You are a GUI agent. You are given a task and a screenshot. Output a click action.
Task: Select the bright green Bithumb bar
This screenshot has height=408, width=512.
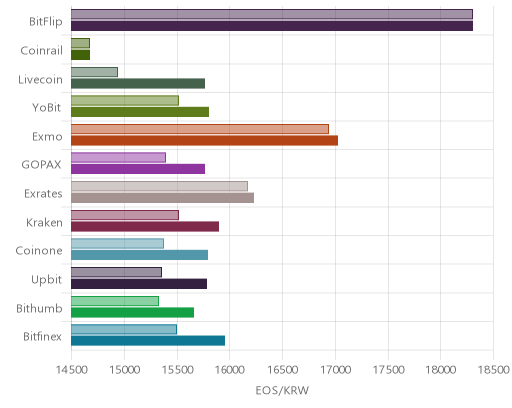[132, 313]
